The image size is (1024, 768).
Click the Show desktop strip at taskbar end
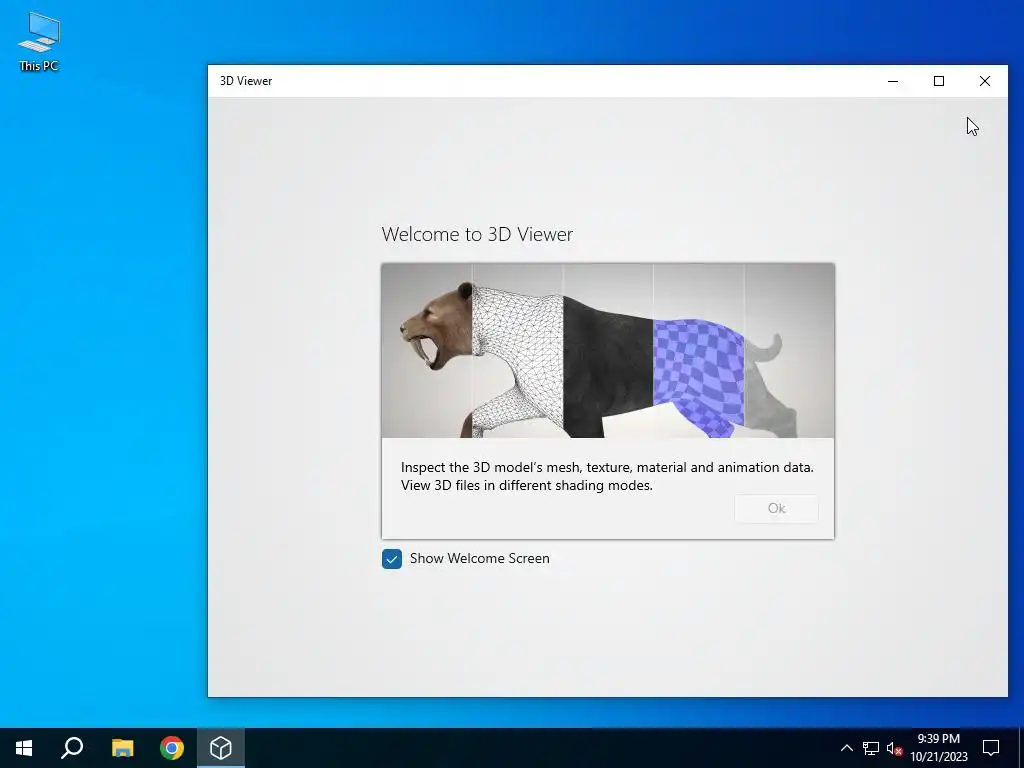coord(1021,748)
